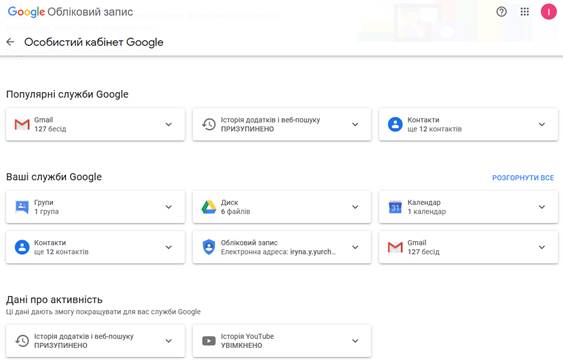Click the shield icon in Обліковий запис card

[209, 247]
